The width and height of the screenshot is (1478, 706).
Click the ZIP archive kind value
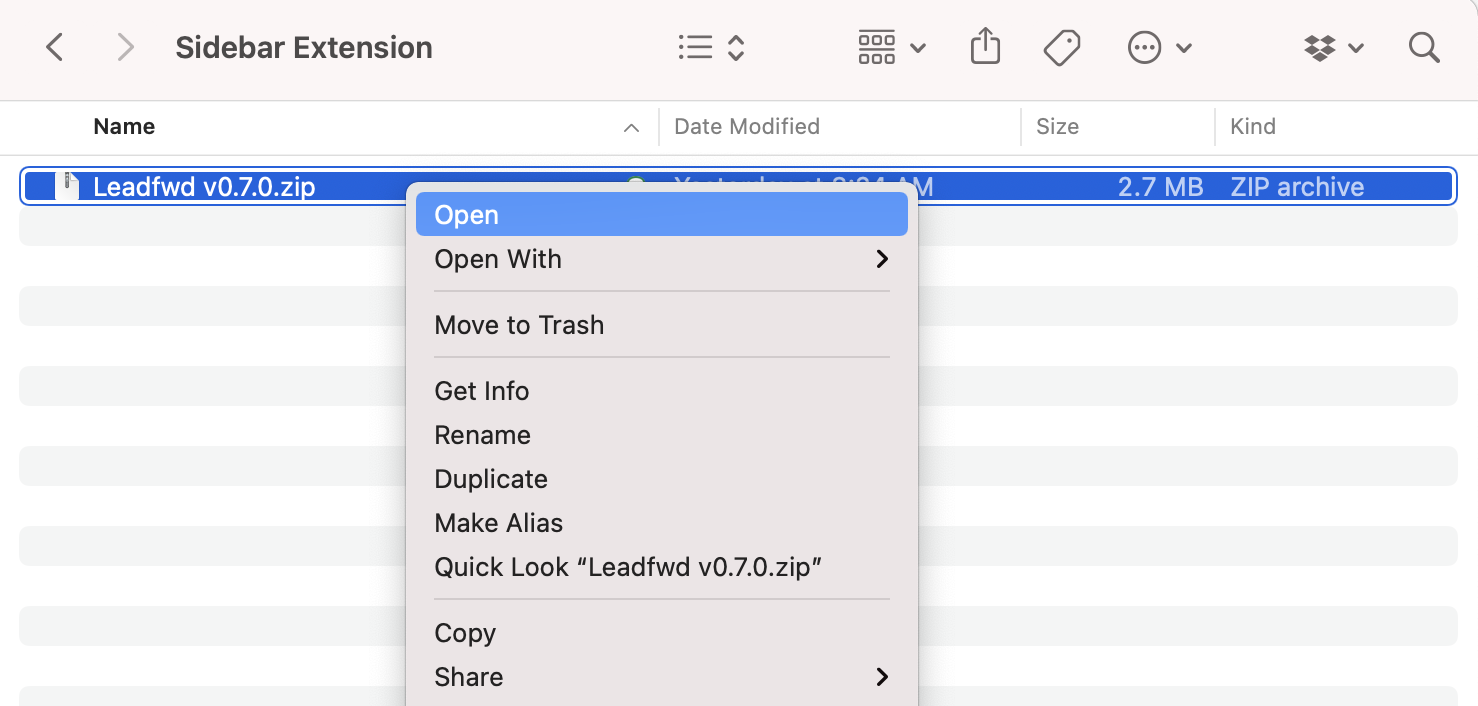tap(1297, 187)
